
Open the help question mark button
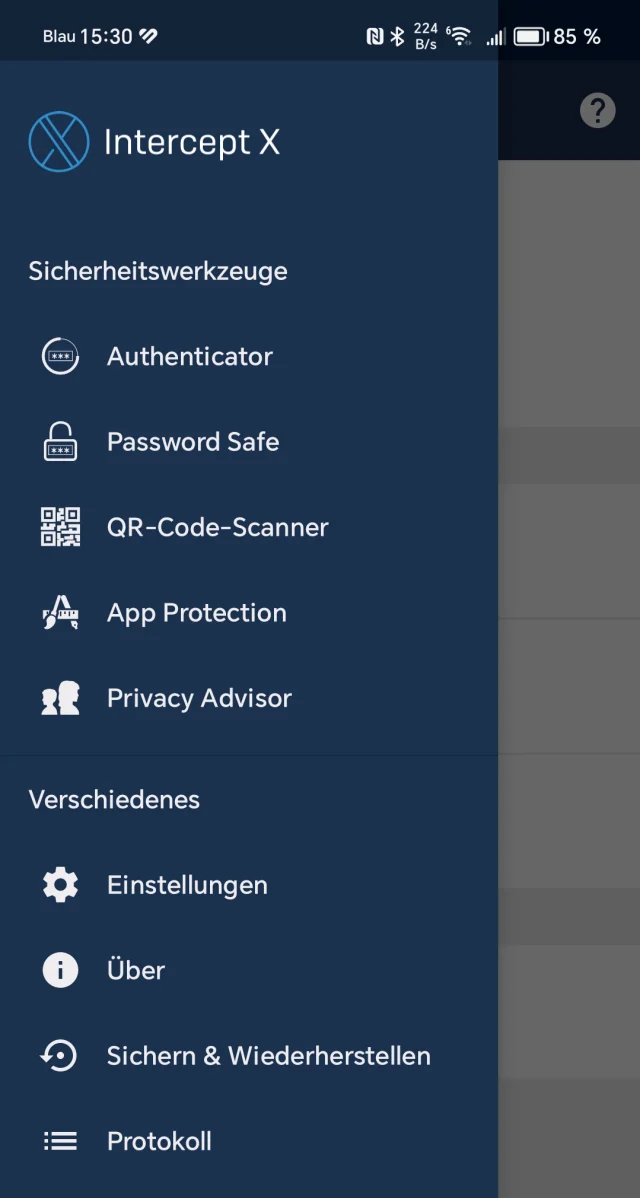pos(598,110)
